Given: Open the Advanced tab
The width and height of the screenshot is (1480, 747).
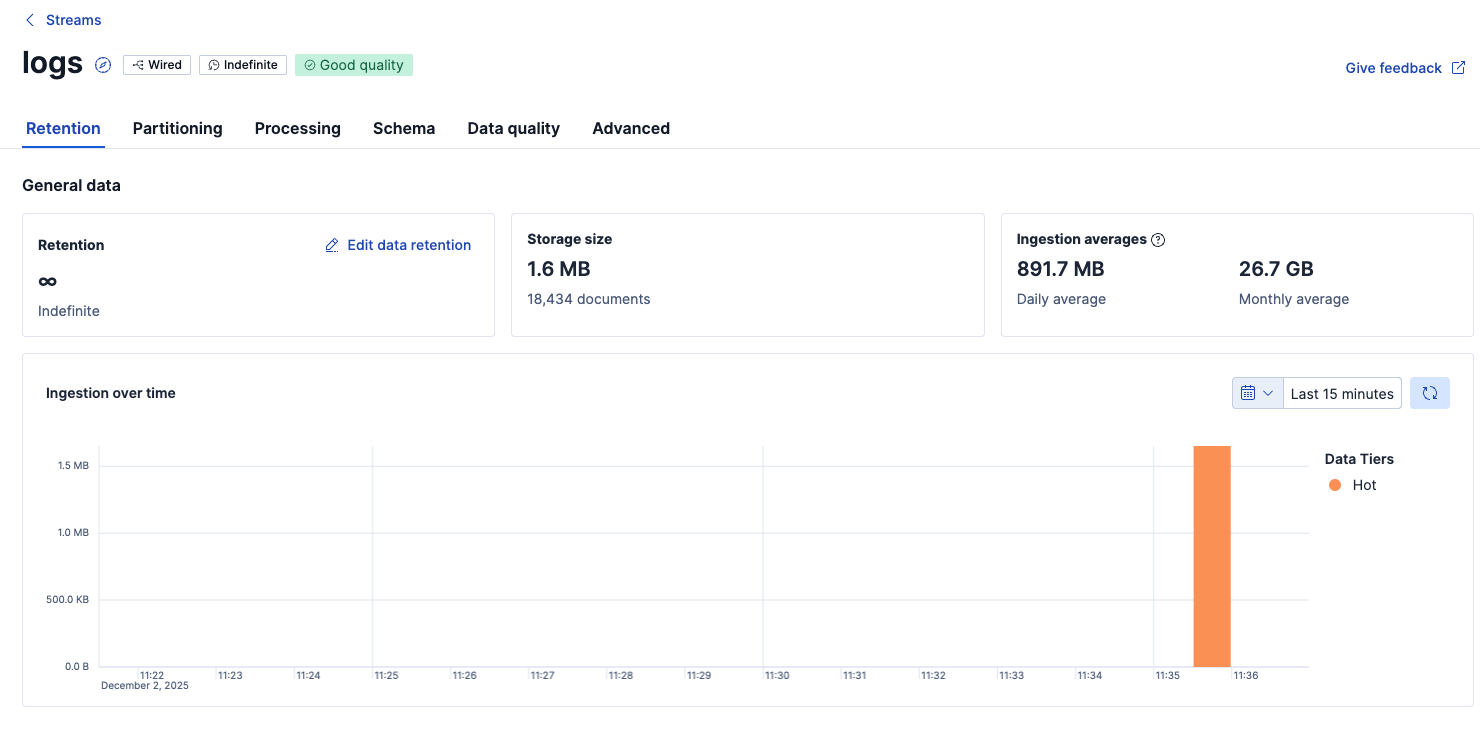Looking at the screenshot, I should coord(631,128).
